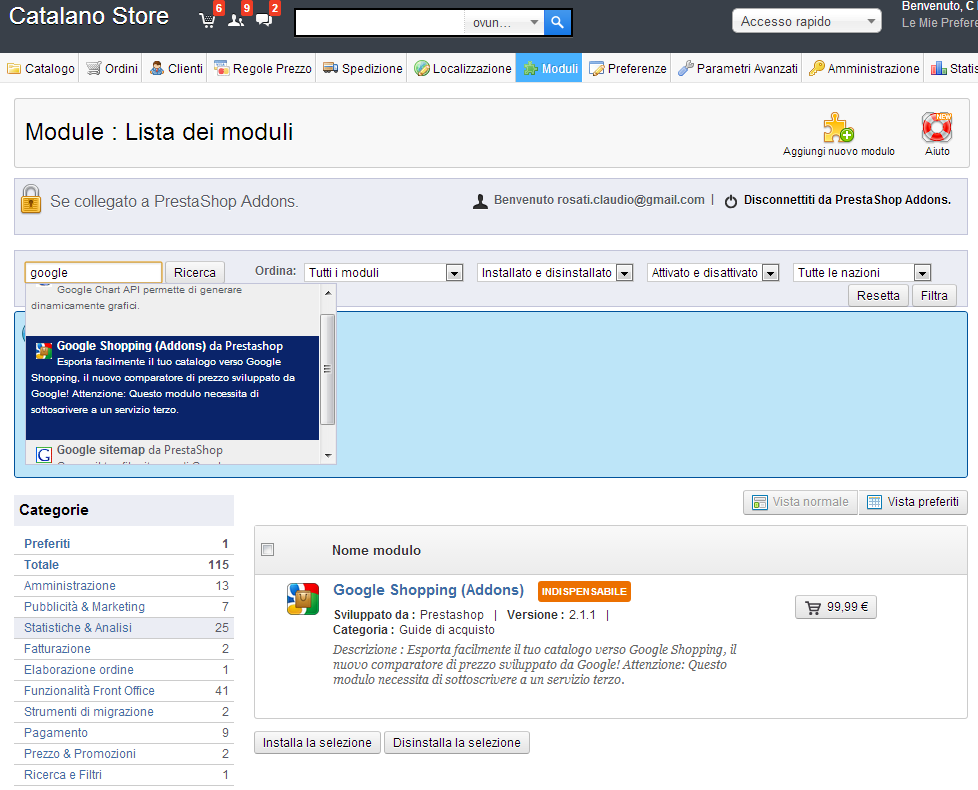Image resolution: width=978 pixels, height=790 pixels.
Task: Open the Amministrazione menu
Action: [x=864, y=69]
